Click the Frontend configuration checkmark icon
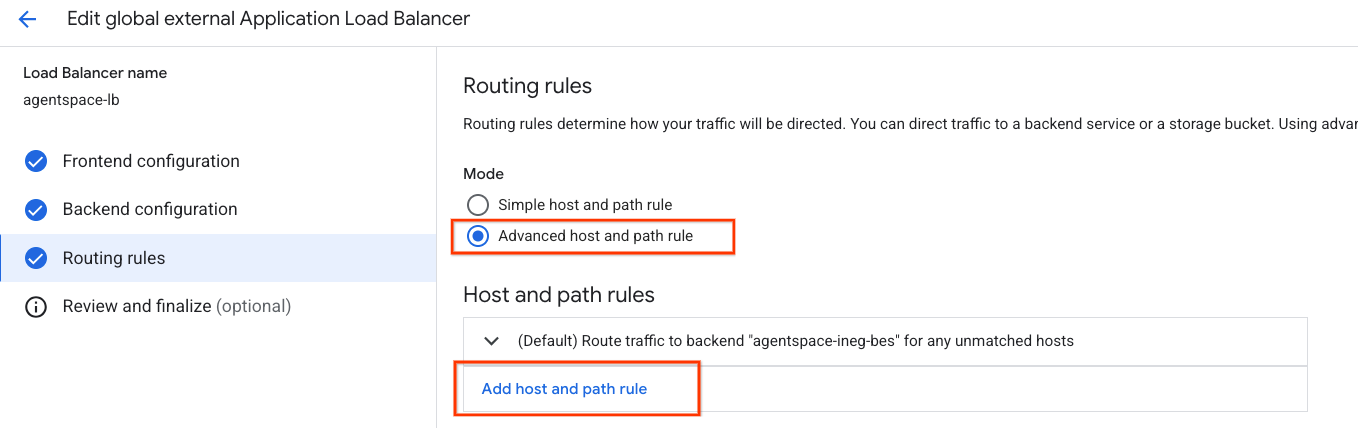The image size is (1358, 428). click(x=36, y=161)
